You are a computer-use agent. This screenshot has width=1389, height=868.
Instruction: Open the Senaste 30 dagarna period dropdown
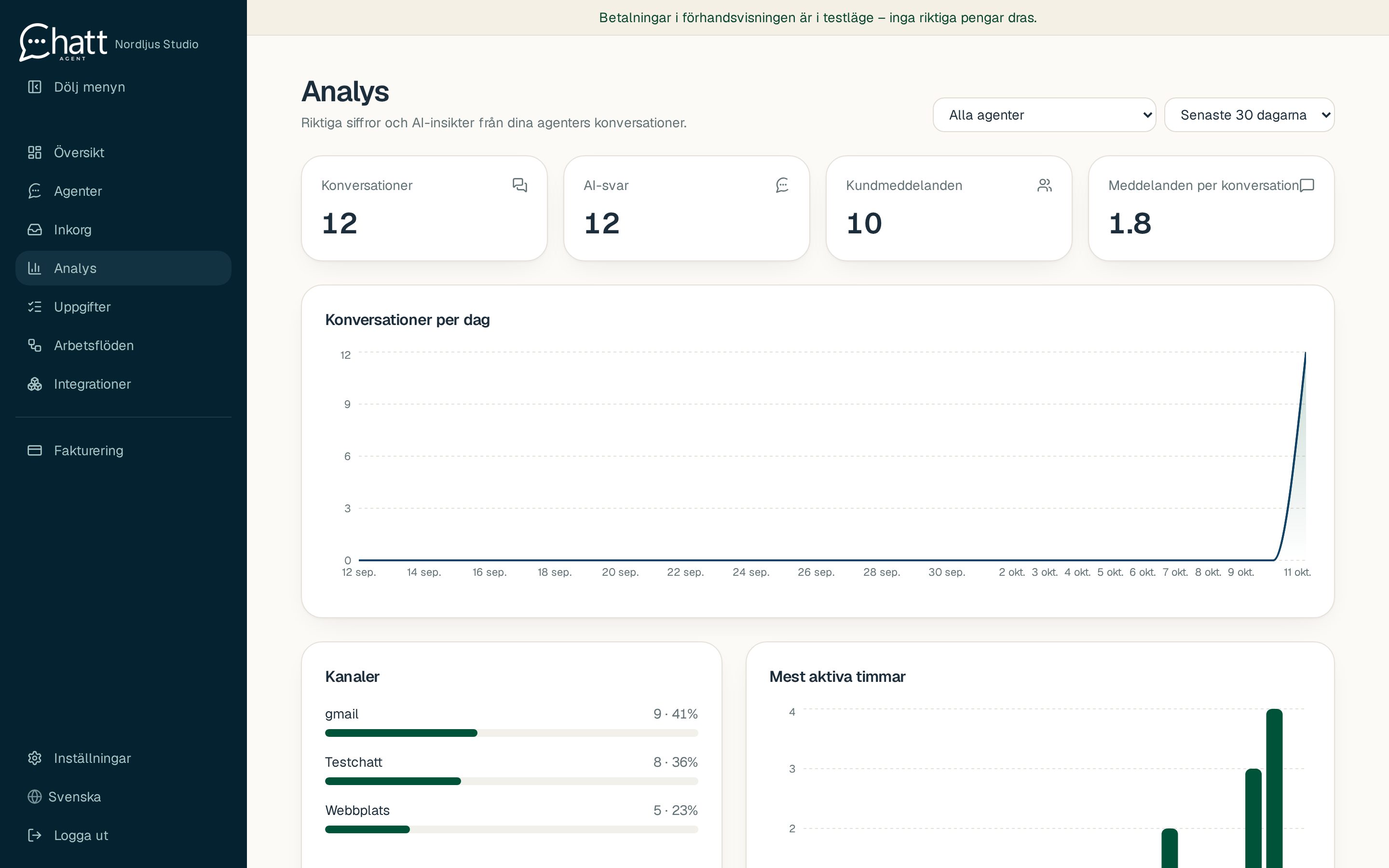[x=1249, y=115]
